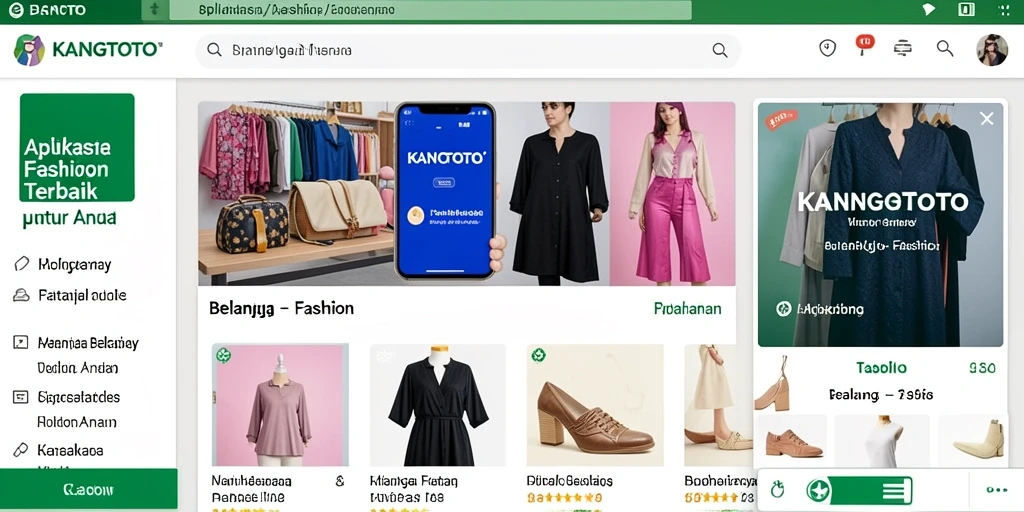The width and height of the screenshot is (1024, 512).
Task: Click the RoldonAnam sidebar text
Action: [76, 422]
